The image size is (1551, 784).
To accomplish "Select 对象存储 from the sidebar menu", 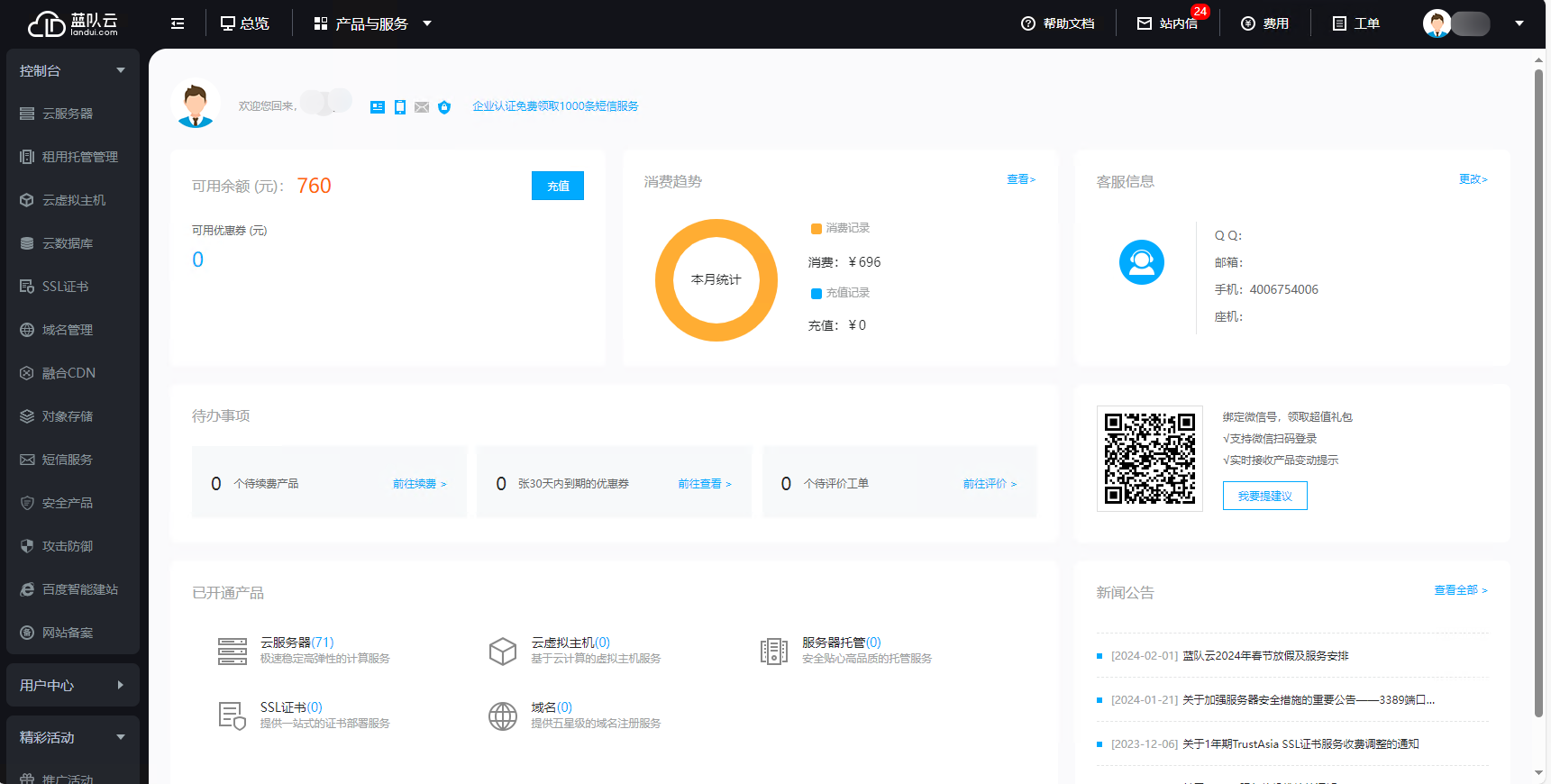I will [68, 416].
